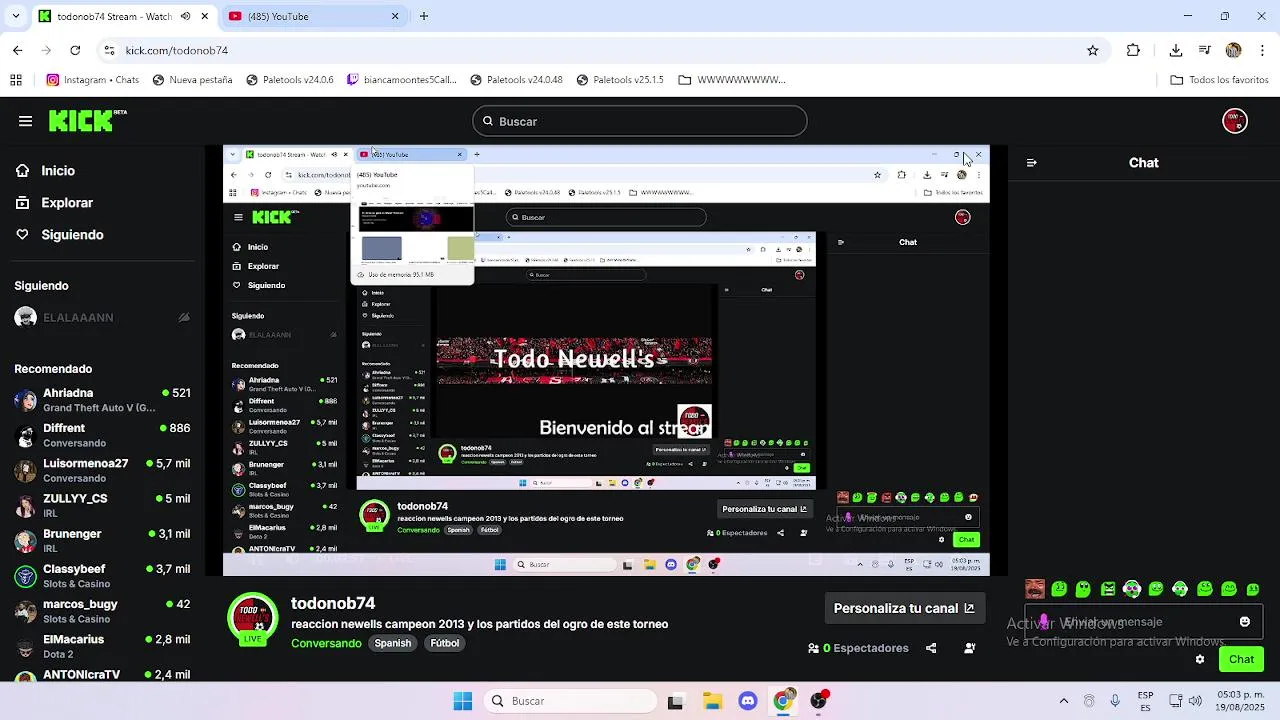Click the moderator user icon beside share
The height and width of the screenshot is (720, 1280).
pos(970,648)
